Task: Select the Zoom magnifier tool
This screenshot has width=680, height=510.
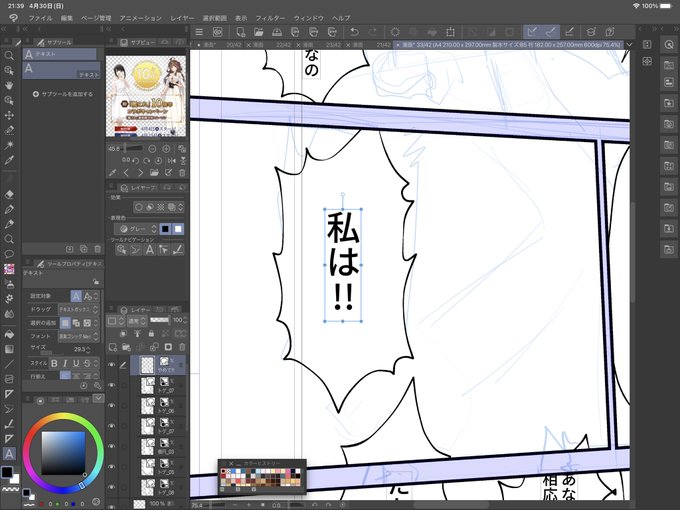Action: [9, 55]
